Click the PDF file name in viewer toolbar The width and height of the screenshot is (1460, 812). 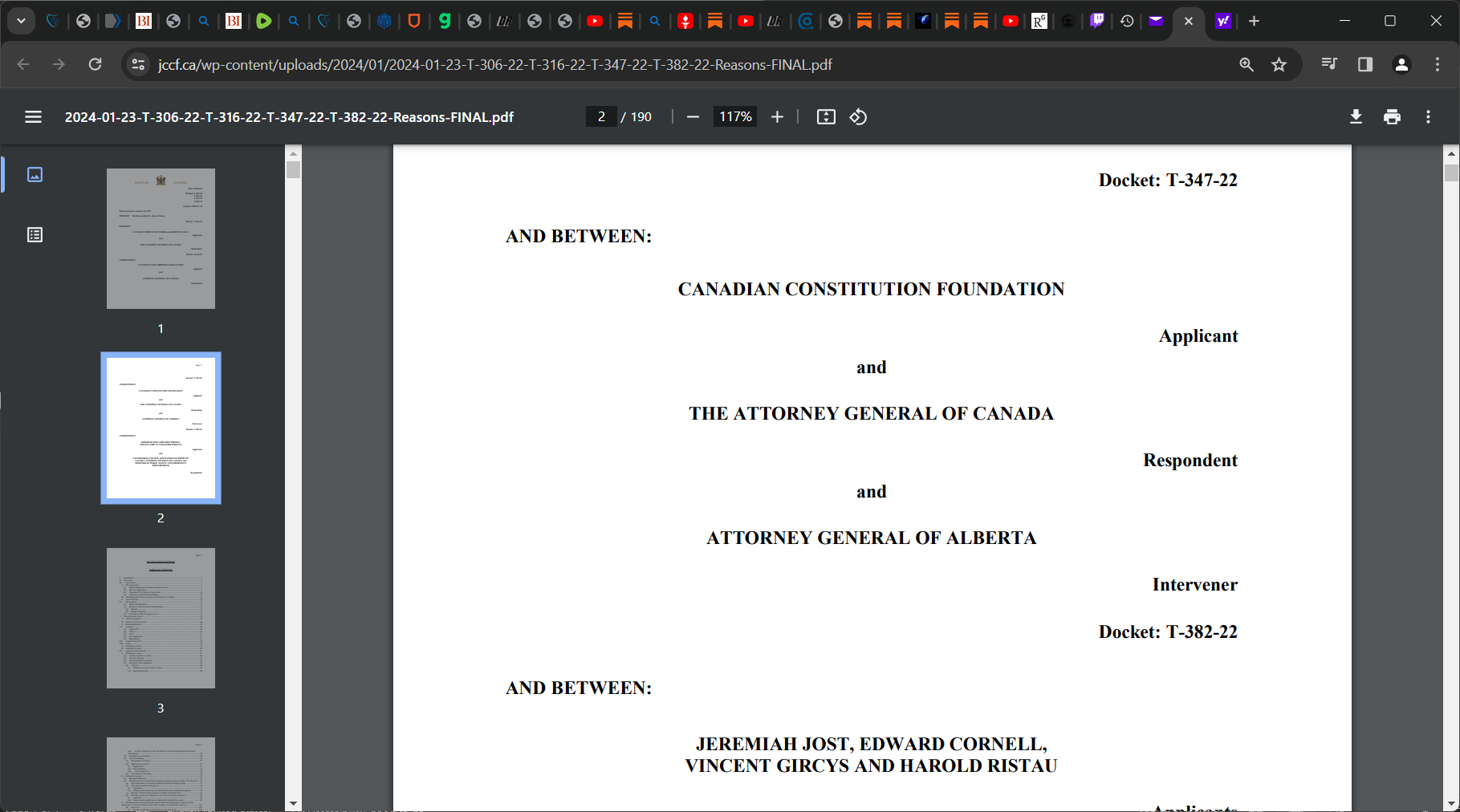(x=289, y=117)
